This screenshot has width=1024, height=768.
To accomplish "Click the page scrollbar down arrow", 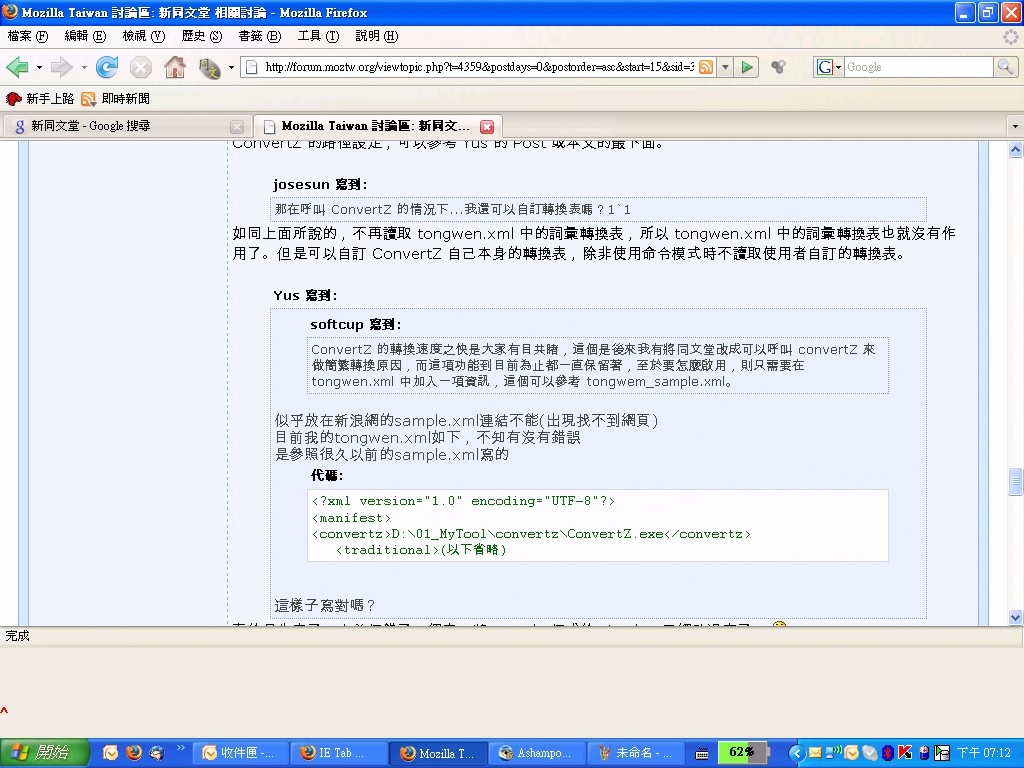I will click(1015, 616).
